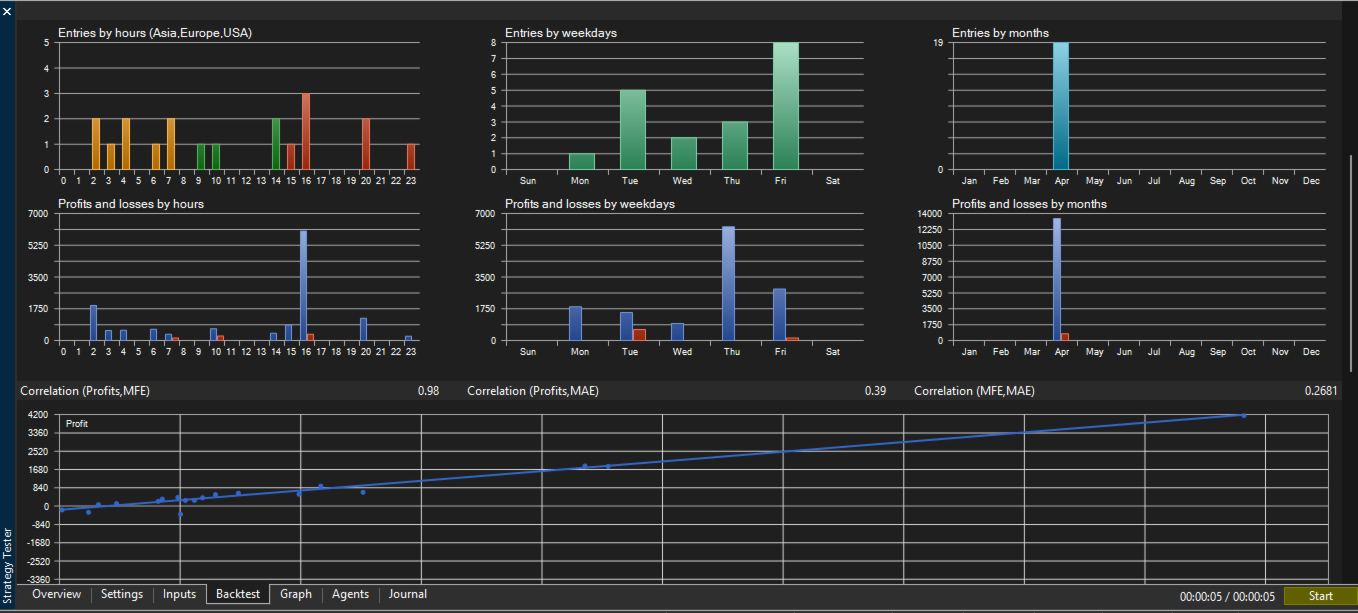Open the Inputs tab
Image resolution: width=1358 pixels, height=613 pixels.
click(180, 595)
